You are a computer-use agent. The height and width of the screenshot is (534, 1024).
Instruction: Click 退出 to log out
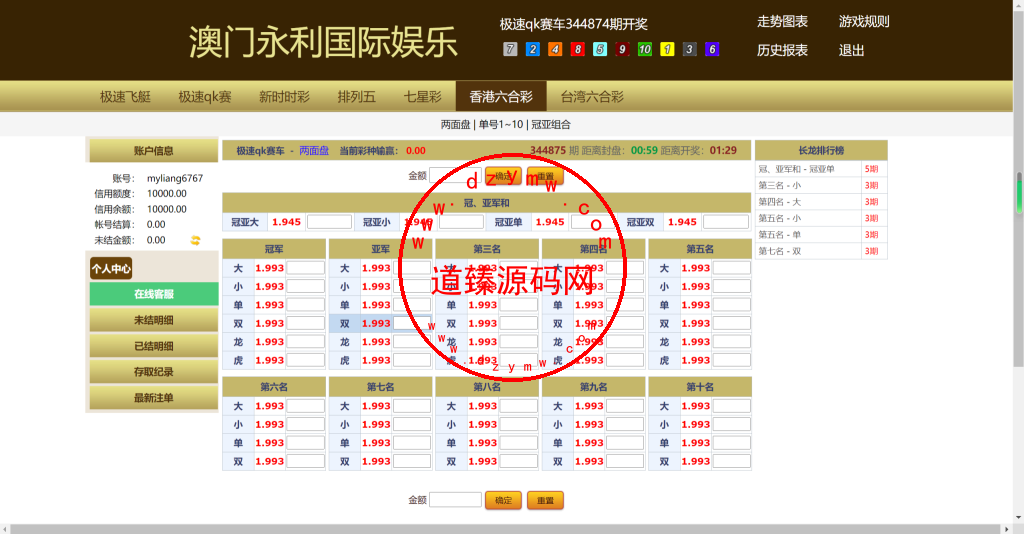point(852,50)
